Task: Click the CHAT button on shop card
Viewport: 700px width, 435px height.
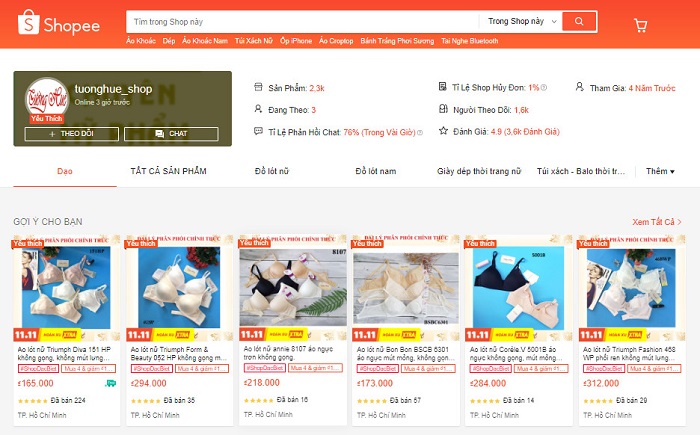Action: click(x=171, y=134)
